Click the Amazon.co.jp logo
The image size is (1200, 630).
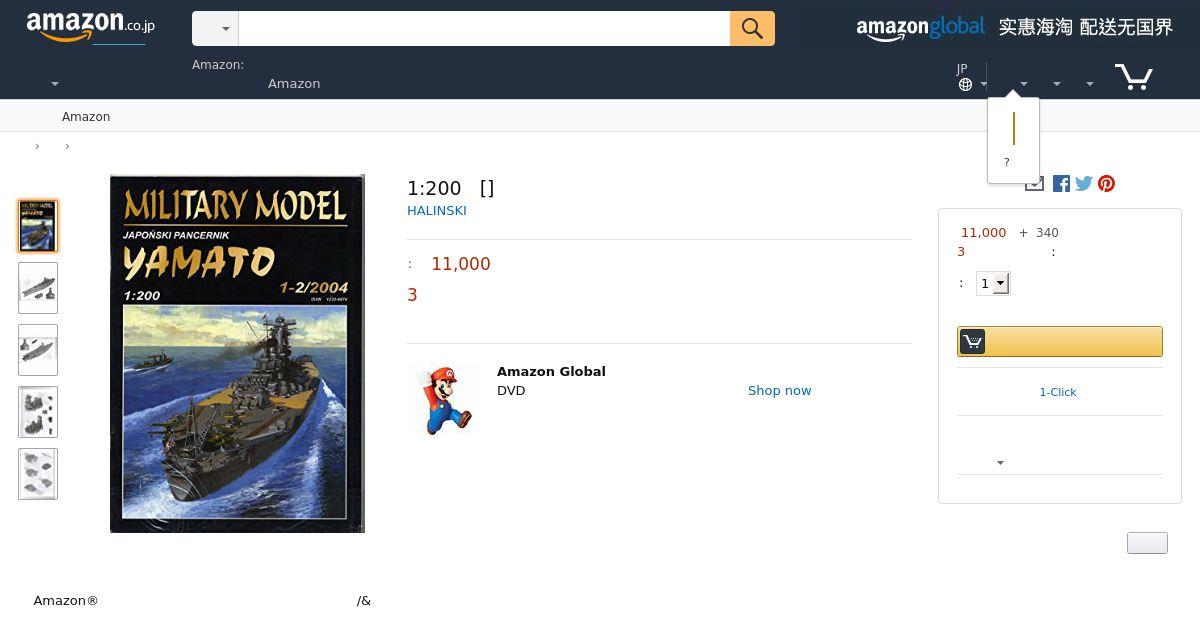point(91,26)
